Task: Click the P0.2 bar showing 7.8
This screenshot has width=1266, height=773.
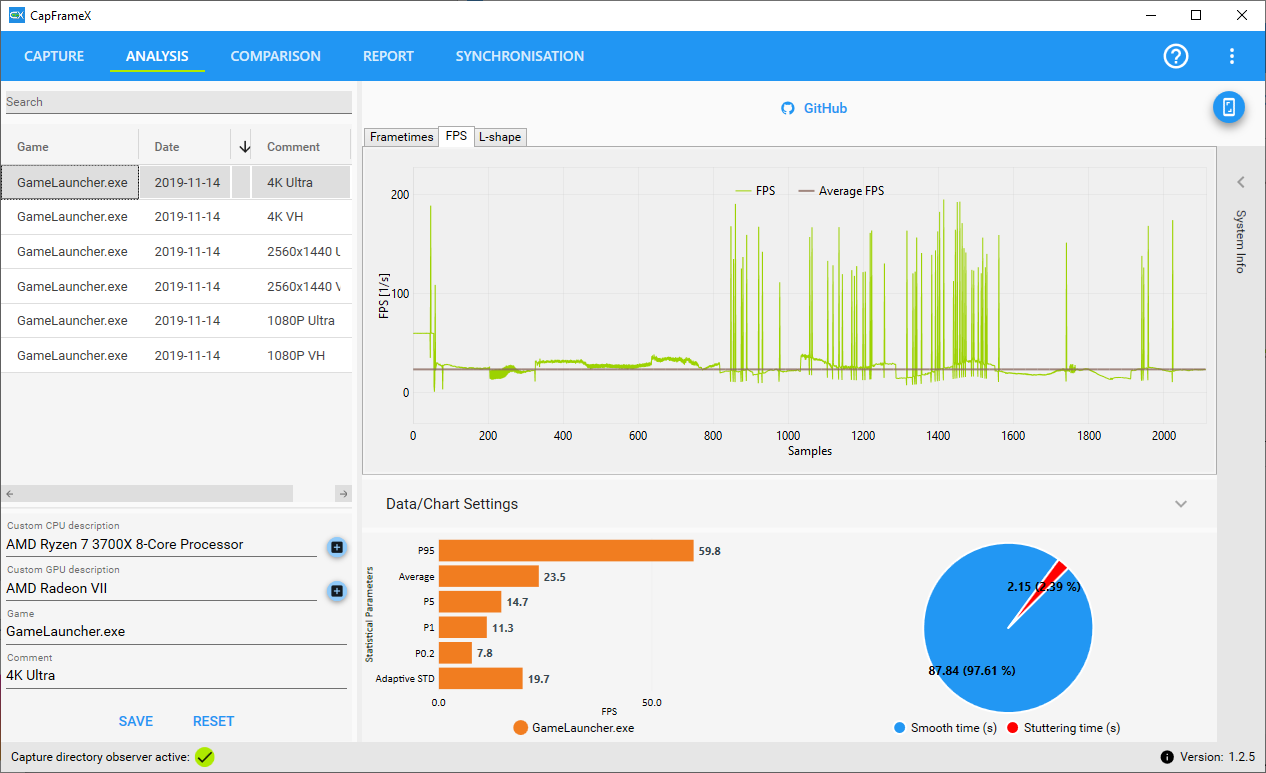Action: (455, 653)
